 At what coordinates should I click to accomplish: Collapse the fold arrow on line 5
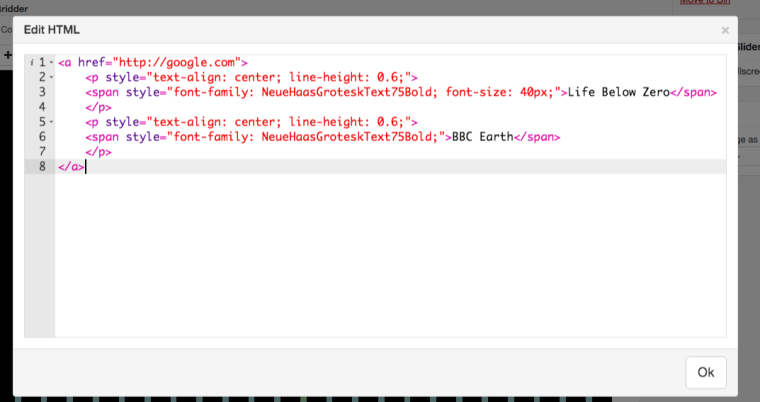pos(51,122)
